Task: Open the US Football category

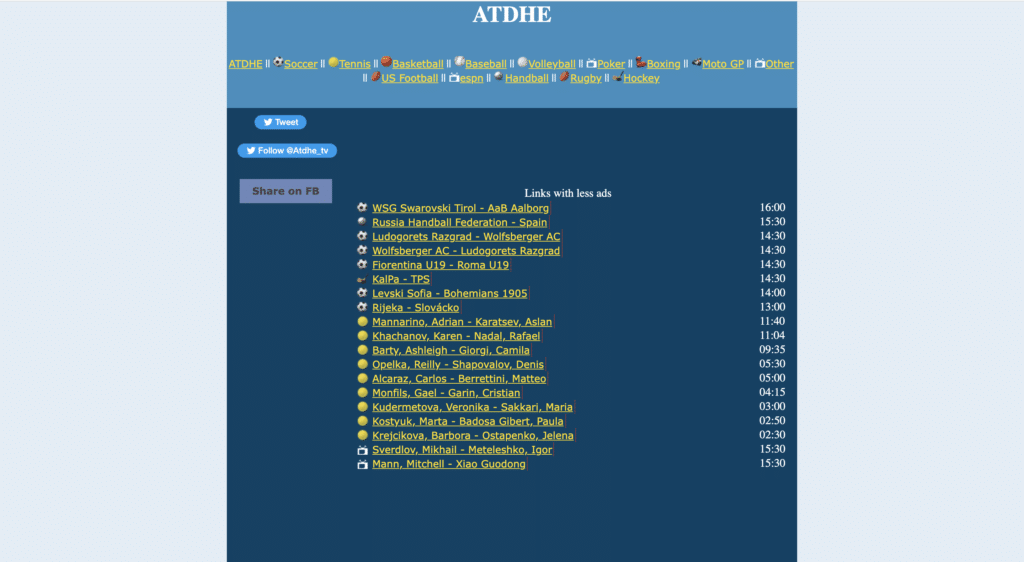Action: 409,78
